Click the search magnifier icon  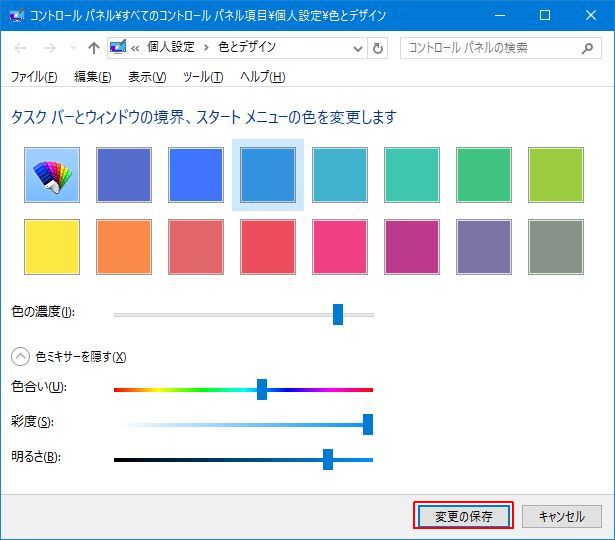[x=587, y=48]
